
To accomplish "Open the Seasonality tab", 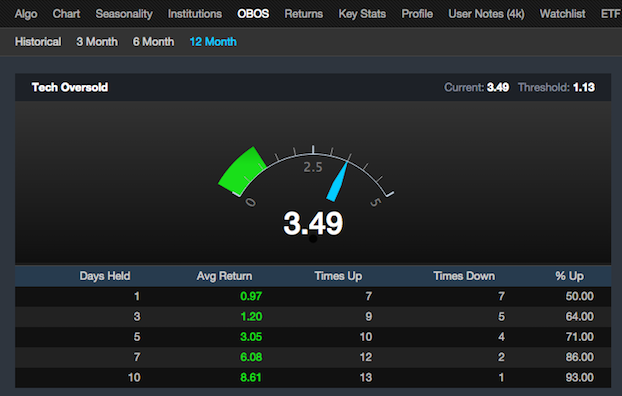I will tap(124, 14).
